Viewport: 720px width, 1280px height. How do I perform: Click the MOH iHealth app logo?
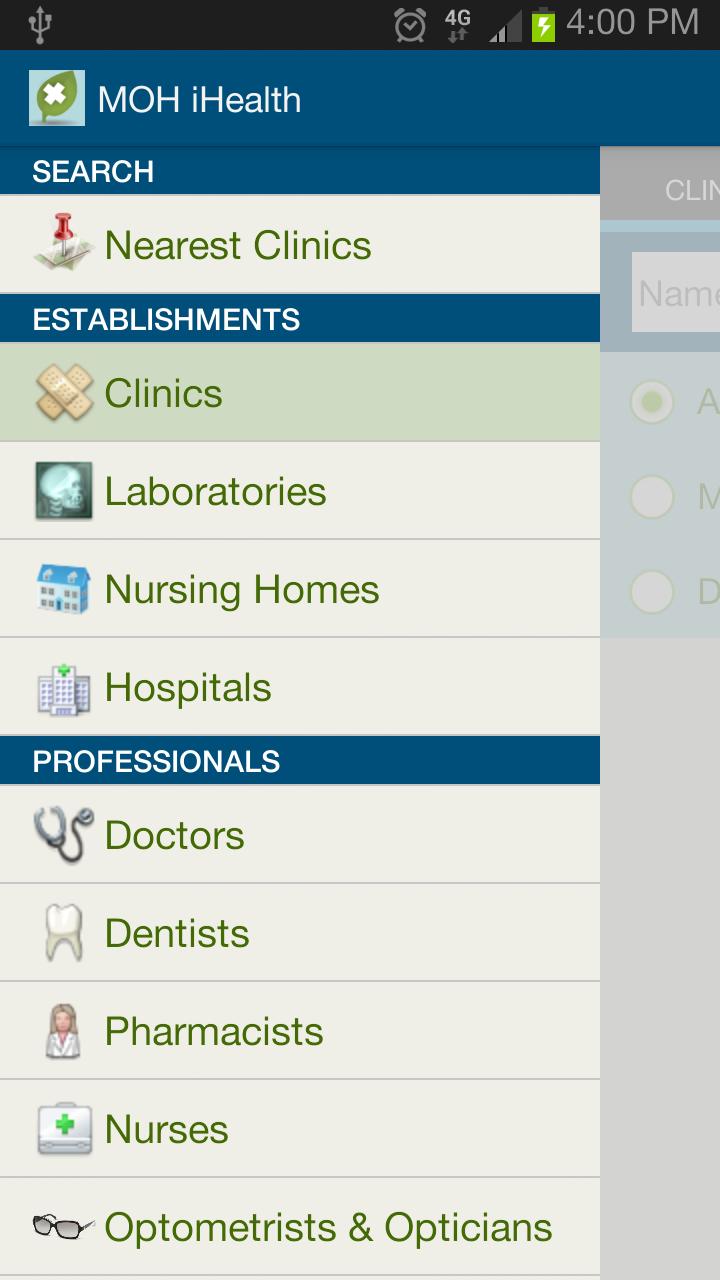click(x=58, y=97)
